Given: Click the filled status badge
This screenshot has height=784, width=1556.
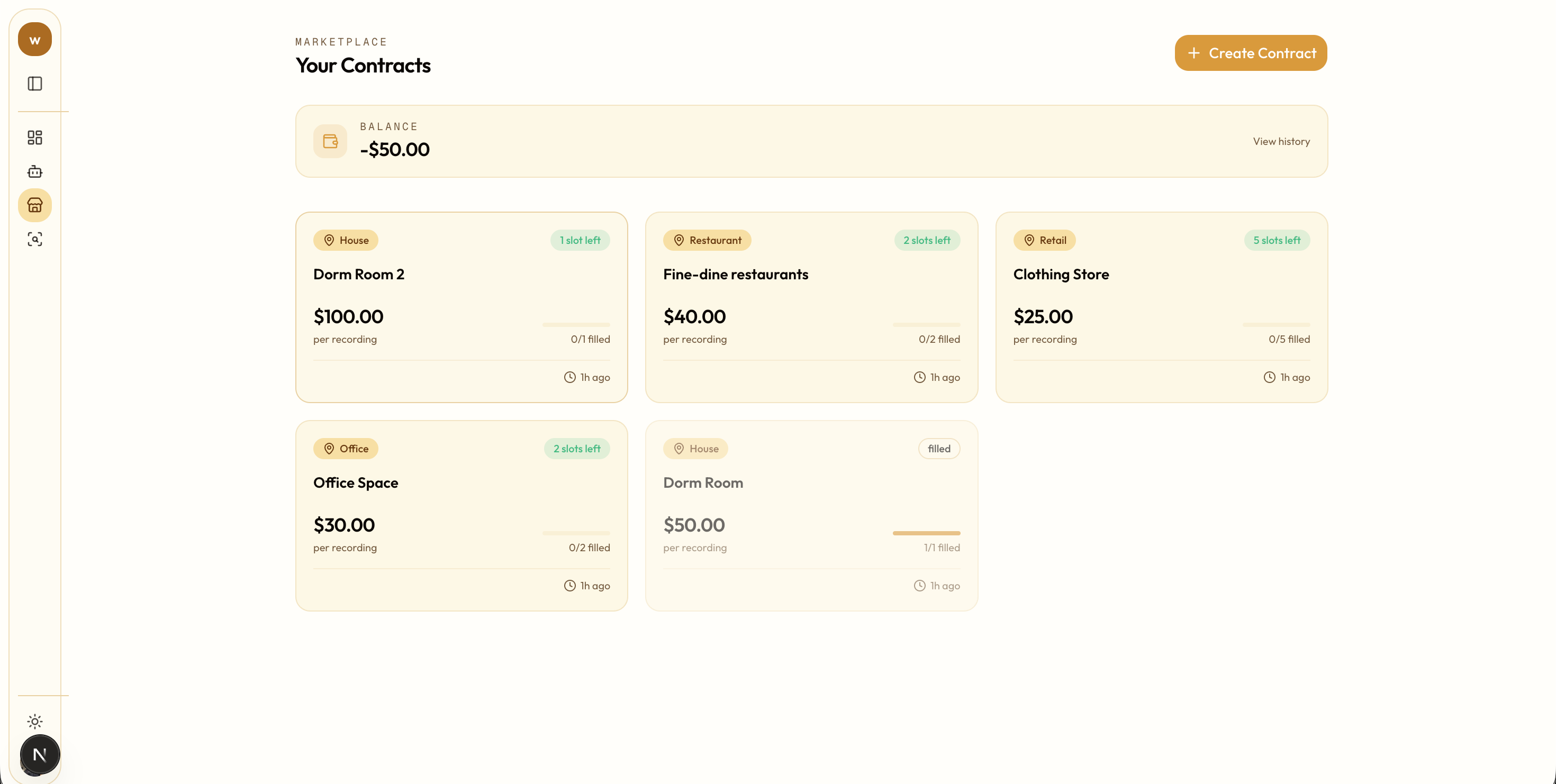Looking at the screenshot, I should point(939,449).
